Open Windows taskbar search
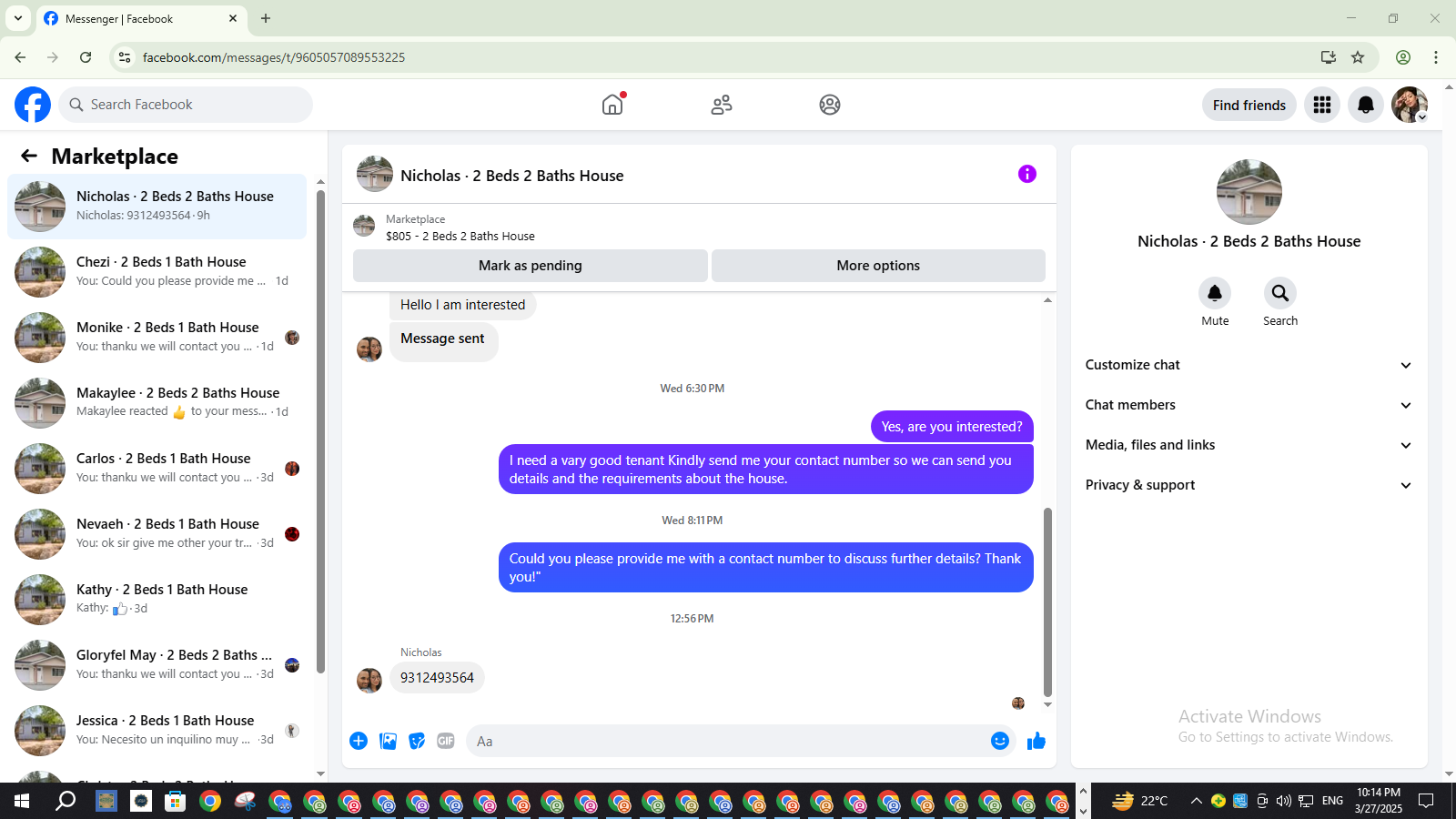 [x=66, y=801]
